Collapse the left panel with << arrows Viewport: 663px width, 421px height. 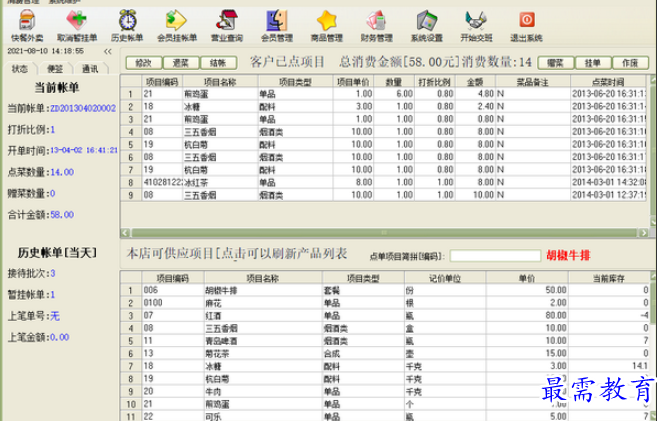(108, 52)
